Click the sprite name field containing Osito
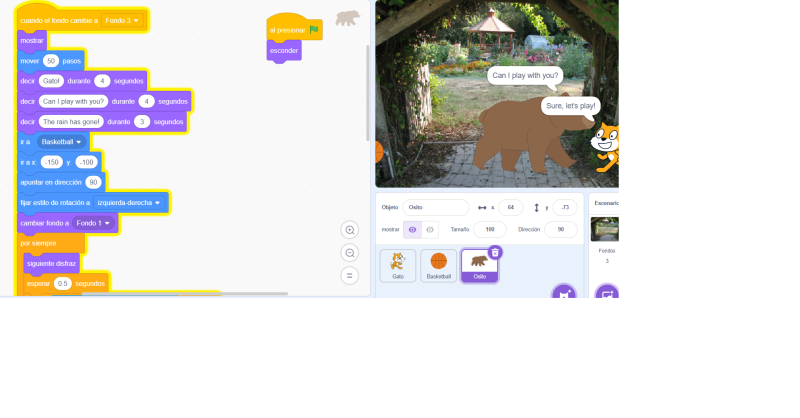The height and width of the screenshot is (418, 800). [x=435, y=207]
